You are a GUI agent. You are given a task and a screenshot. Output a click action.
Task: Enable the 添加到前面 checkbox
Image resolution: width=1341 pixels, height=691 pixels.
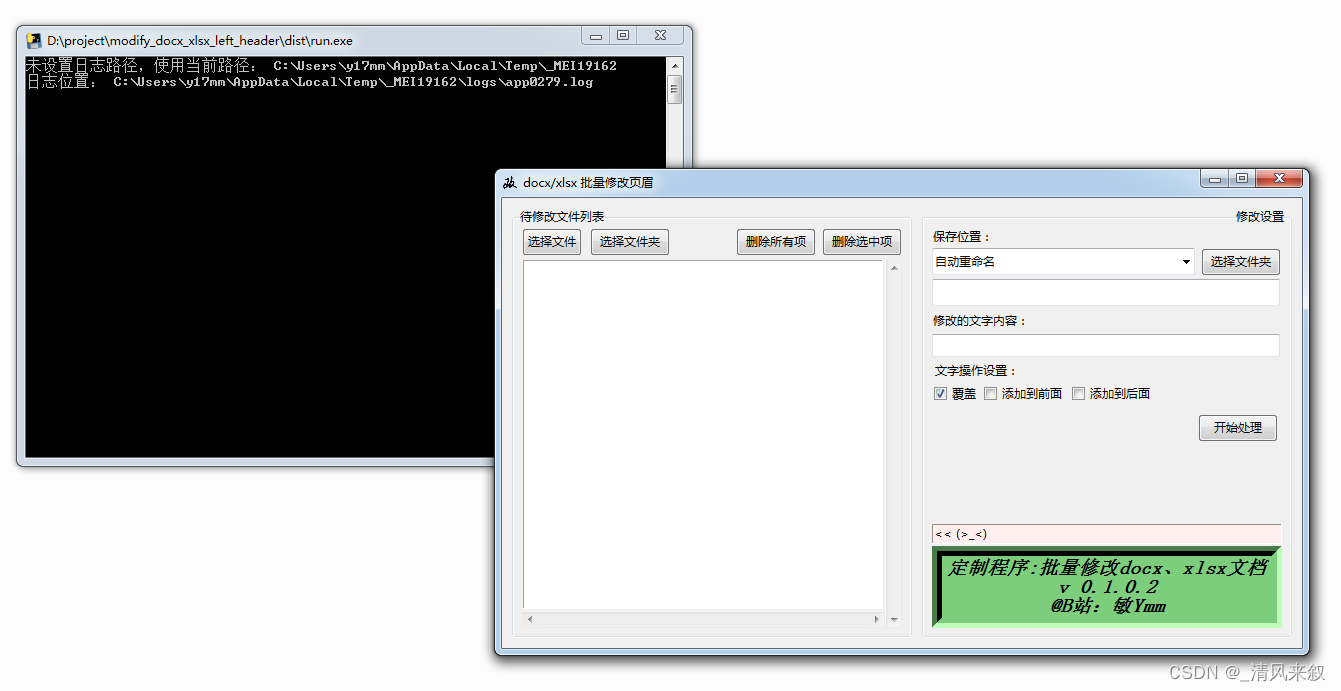(x=991, y=394)
